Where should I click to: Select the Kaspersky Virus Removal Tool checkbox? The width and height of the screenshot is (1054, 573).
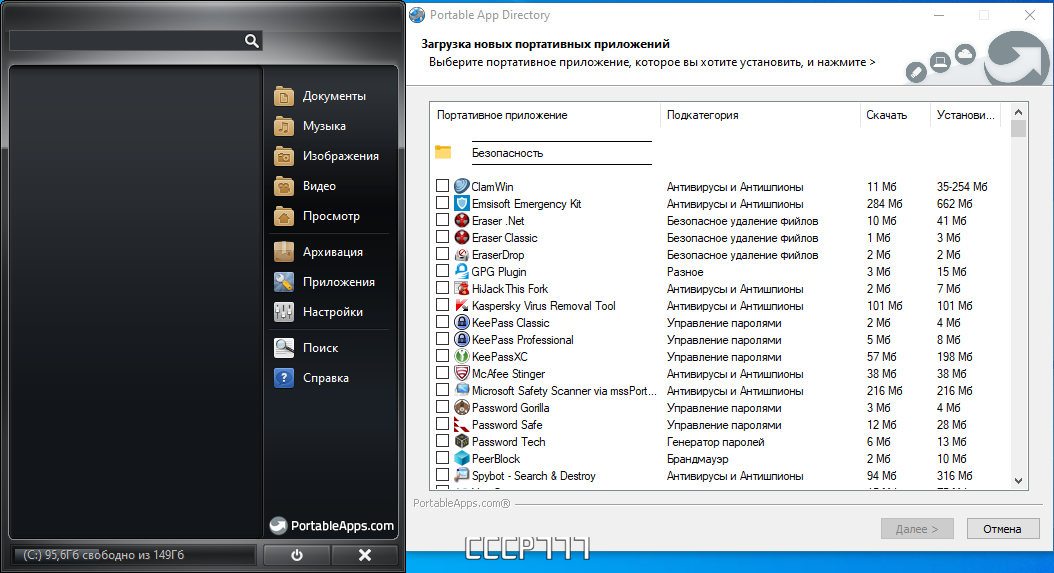[442, 304]
